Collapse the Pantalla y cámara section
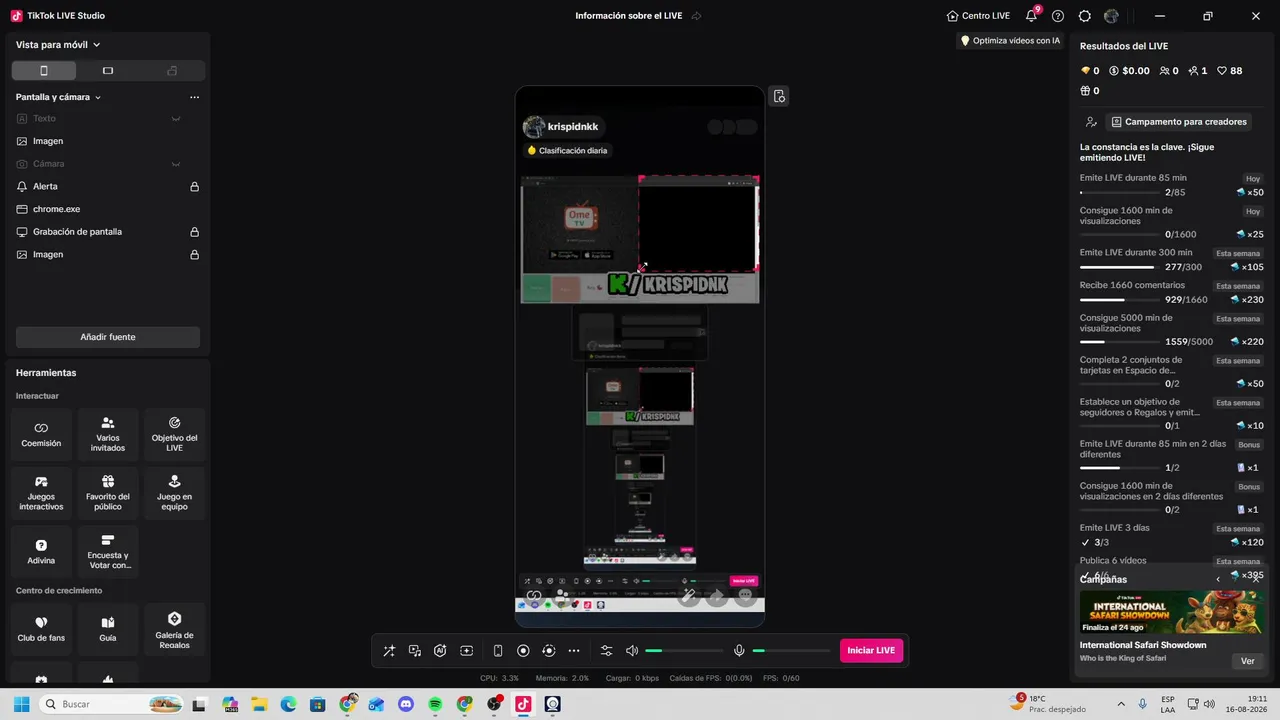Viewport: 1280px width, 720px height. pyautogui.click(x=98, y=98)
